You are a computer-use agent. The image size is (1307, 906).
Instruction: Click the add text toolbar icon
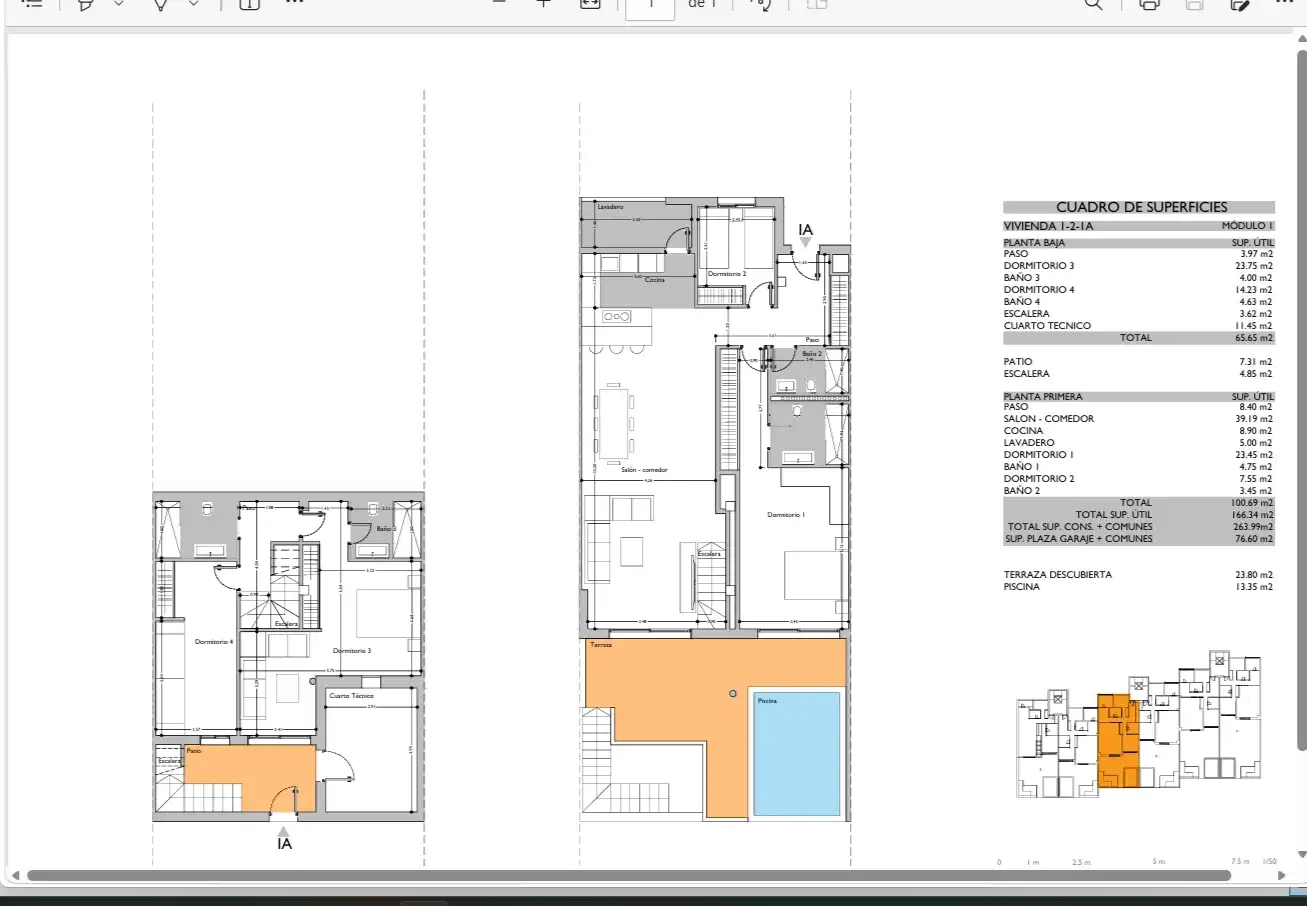click(x=250, y=3)
